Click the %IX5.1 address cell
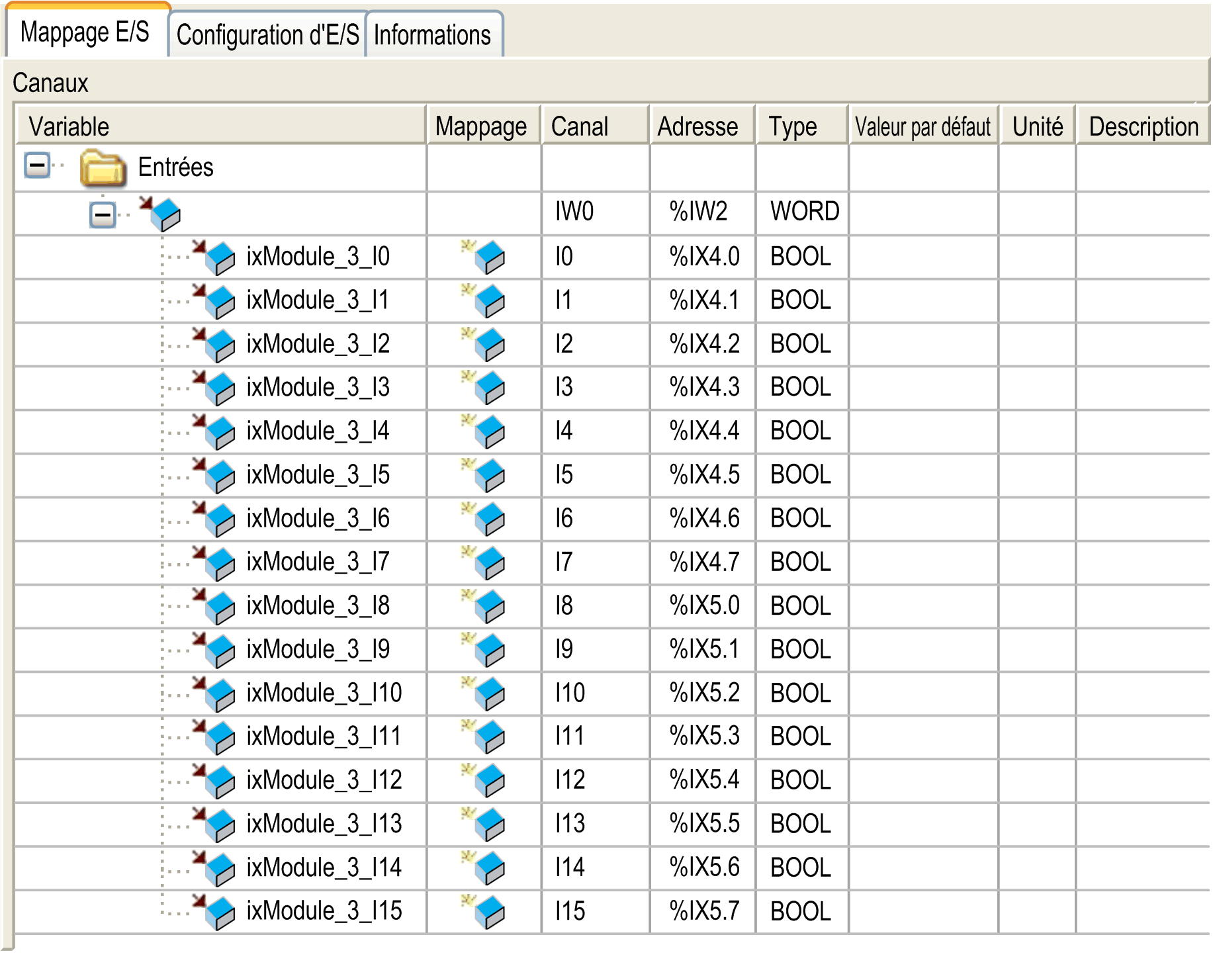 point(704,650)
